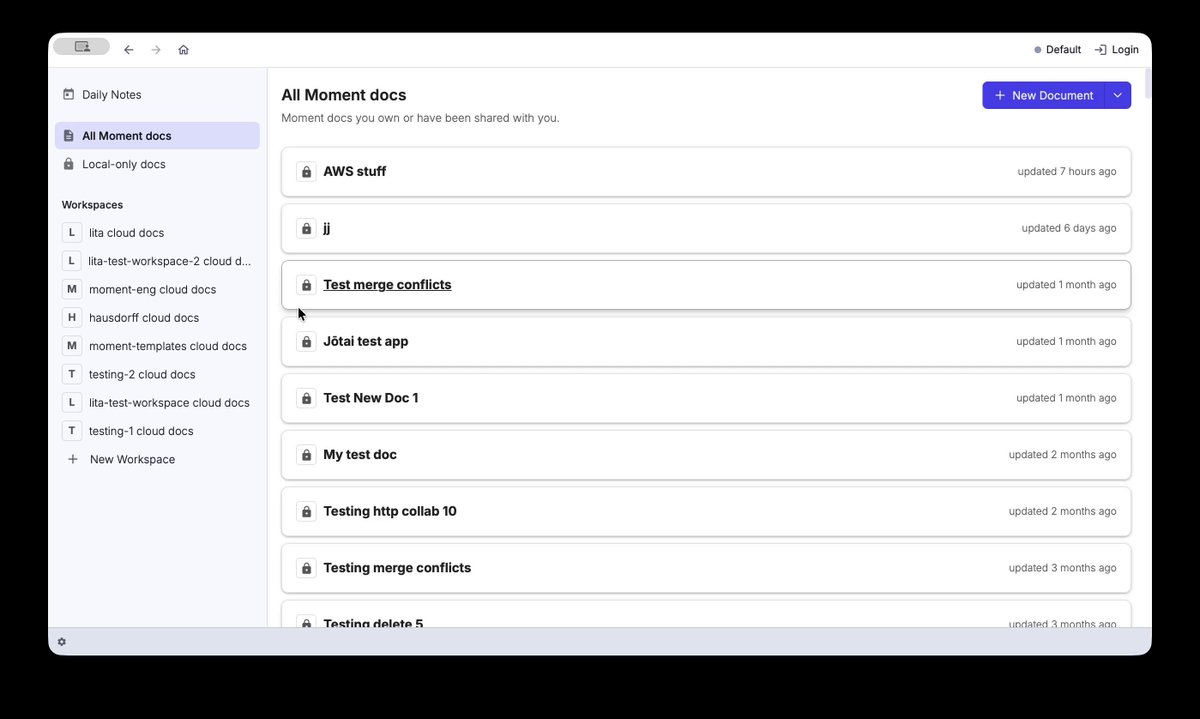Expand the New Document dropdown chevron
Screen dimensions: 1200x719
(1118, 96)
